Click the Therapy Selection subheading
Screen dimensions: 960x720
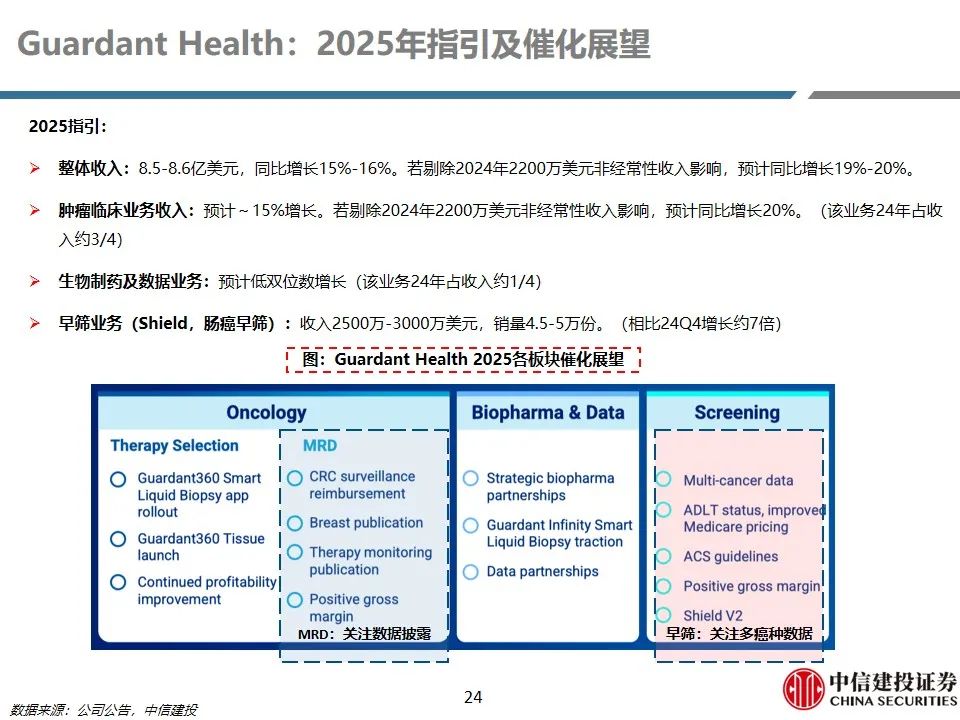pos(174,446)
